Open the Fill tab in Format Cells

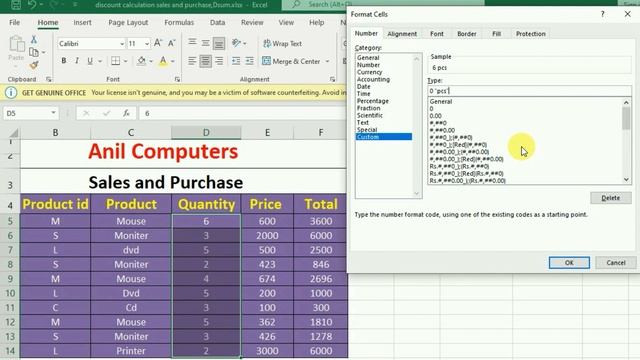tap(496, 34)
